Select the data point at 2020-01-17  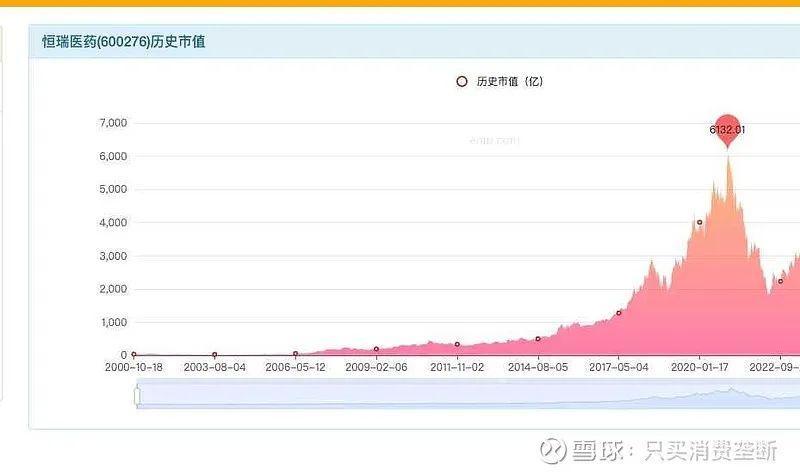pos(699,222)
